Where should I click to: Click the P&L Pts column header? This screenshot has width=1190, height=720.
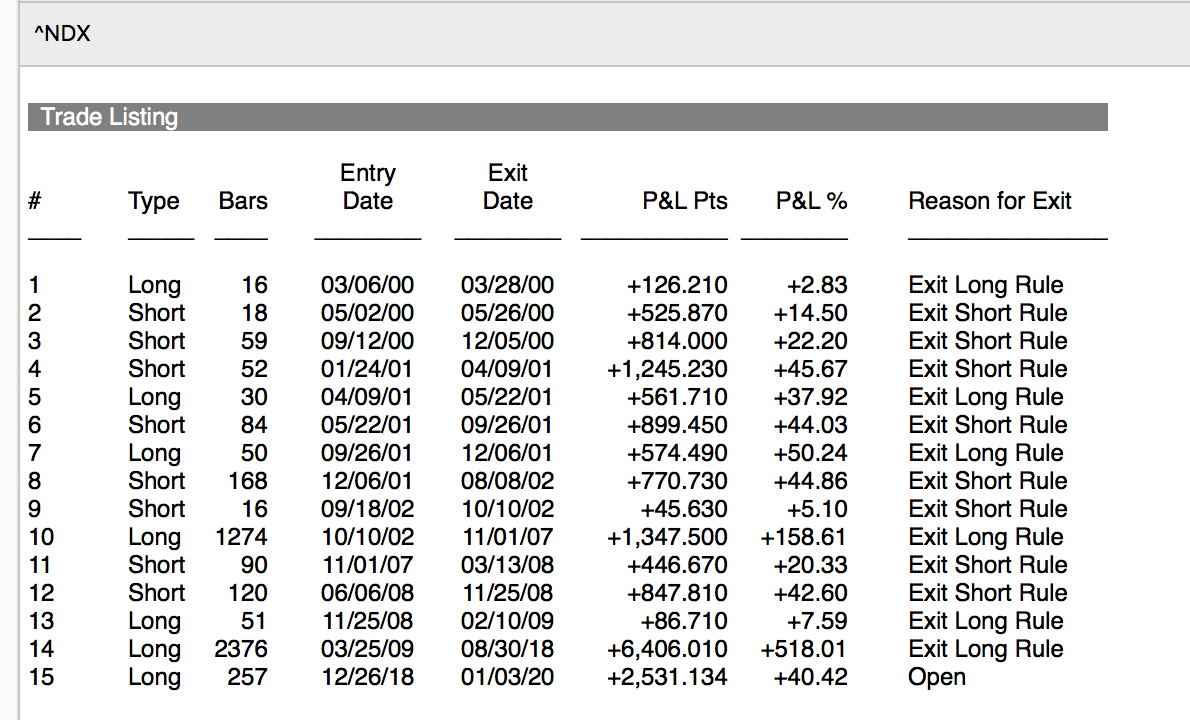pyautogui.click(x=685, y=201)
